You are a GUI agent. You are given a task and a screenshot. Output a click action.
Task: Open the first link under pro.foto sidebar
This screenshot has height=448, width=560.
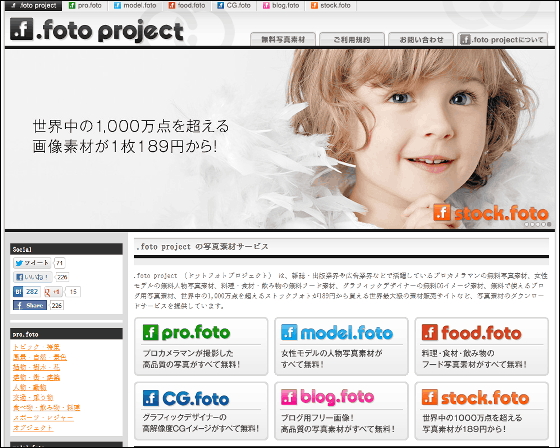36,347
